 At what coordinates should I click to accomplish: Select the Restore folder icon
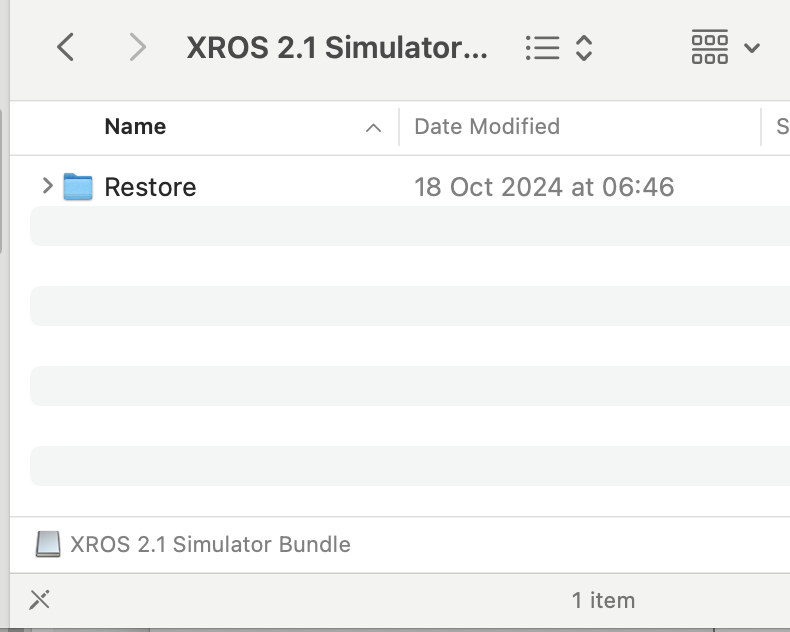[x=78, y=186]
